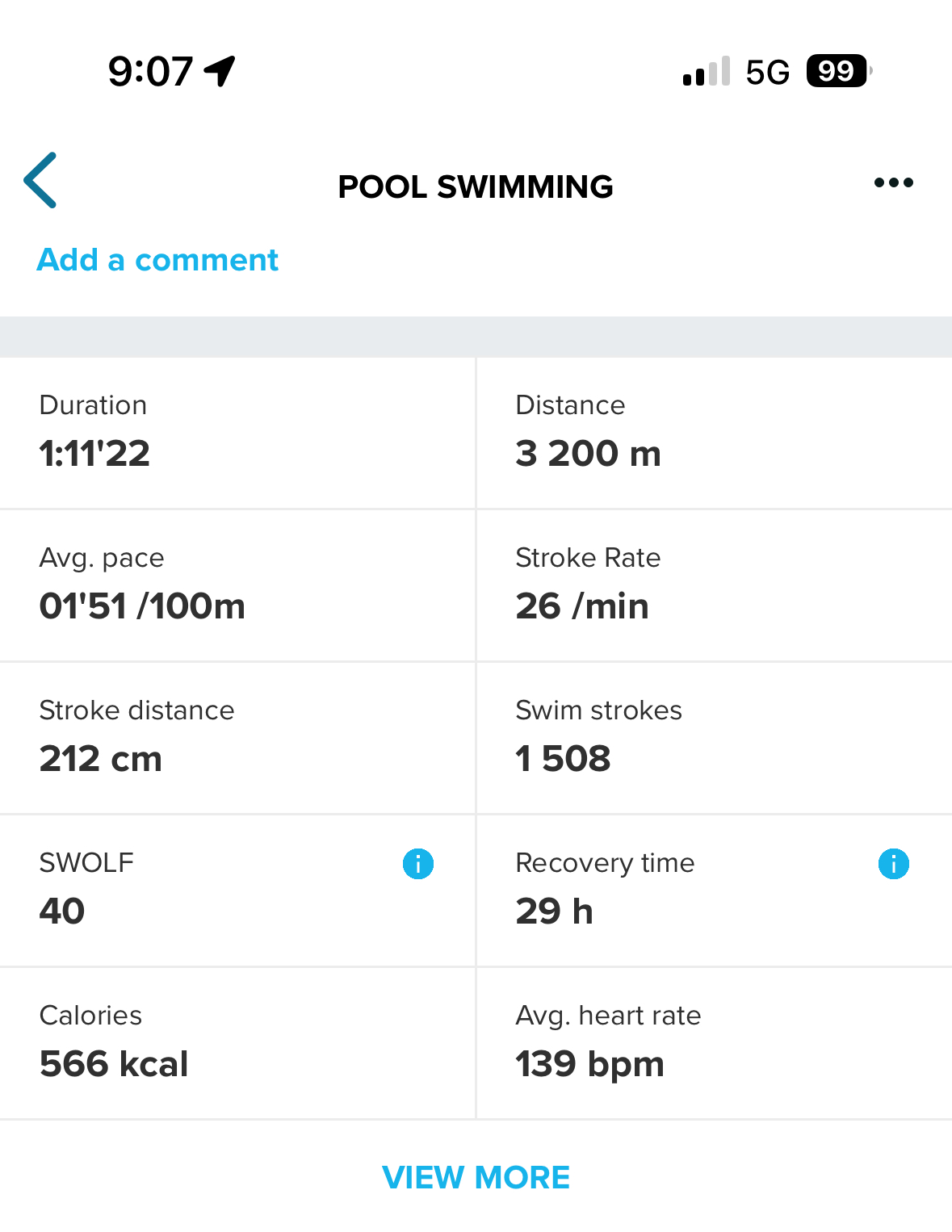The width and height of the screenshot is (952, 1232).
Task: Tap the SWOLF info icon
Action: [x=417, y=864]
